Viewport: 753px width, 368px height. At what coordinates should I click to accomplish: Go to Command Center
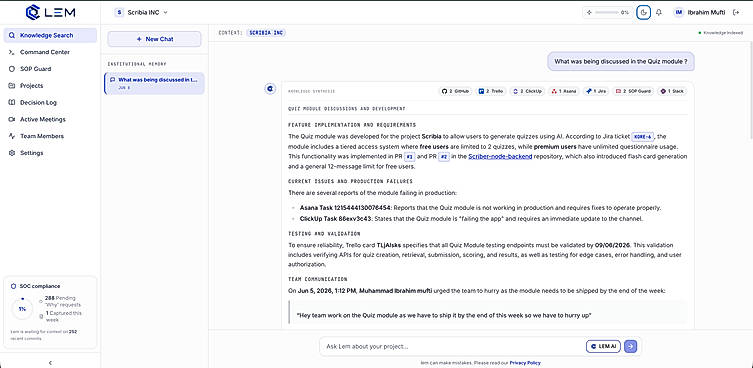50,52
